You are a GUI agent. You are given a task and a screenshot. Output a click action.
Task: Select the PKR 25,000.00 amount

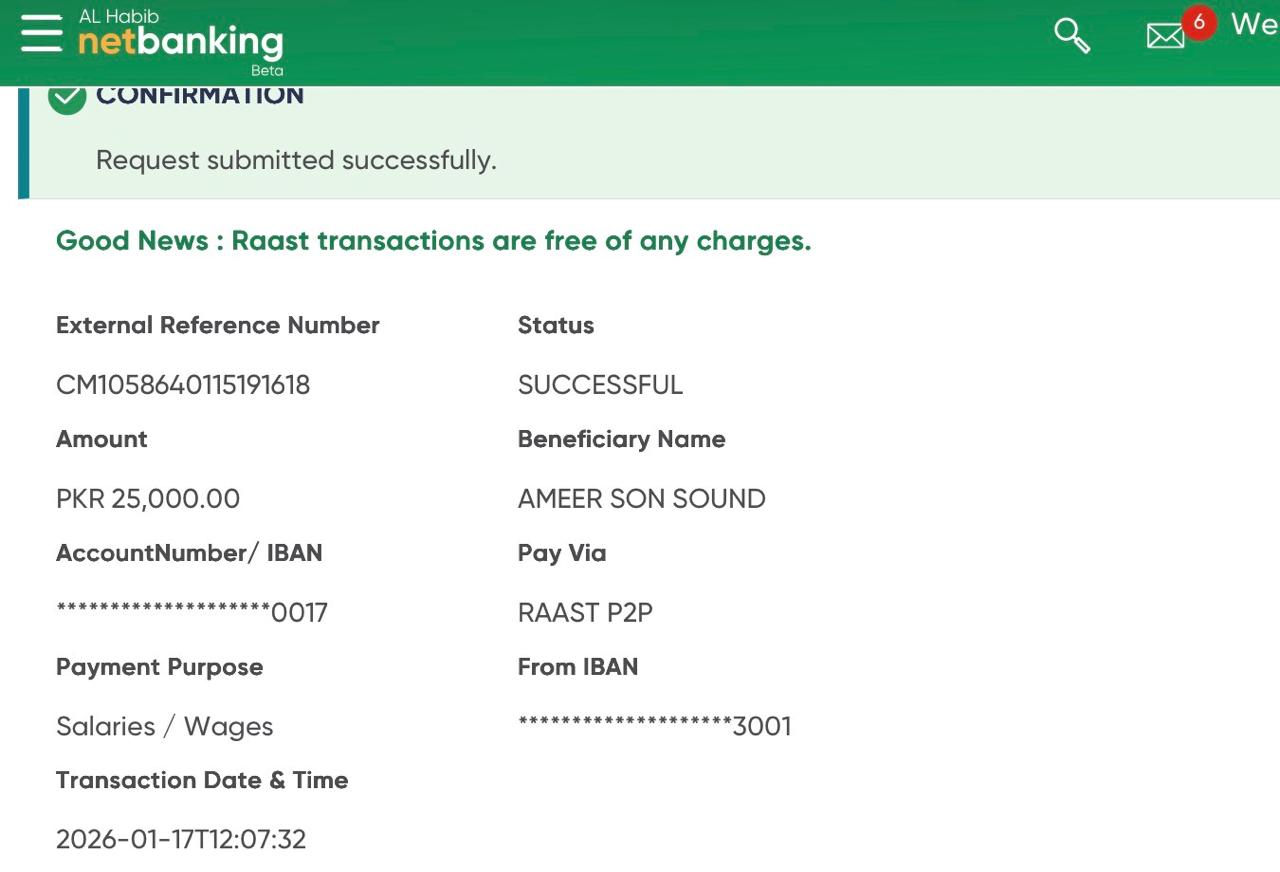click(x=148, y=499)
